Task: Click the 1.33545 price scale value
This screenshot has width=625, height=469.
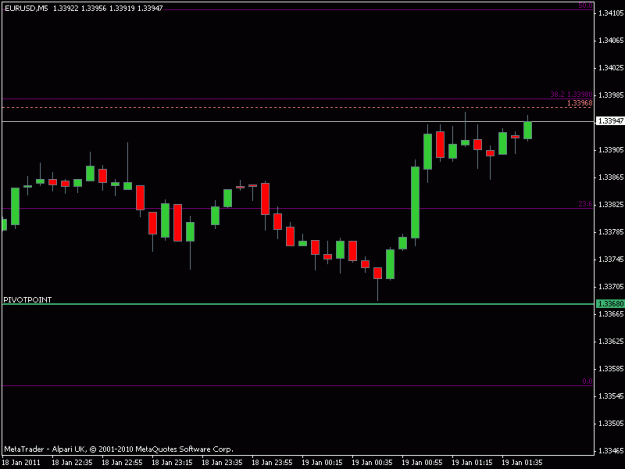Action: click(611, 396)
